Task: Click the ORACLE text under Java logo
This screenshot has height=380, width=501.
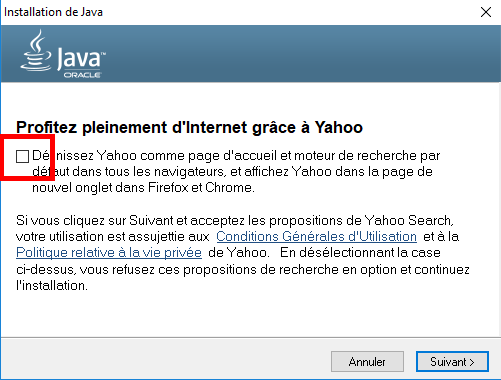Action: click(82, 75)
